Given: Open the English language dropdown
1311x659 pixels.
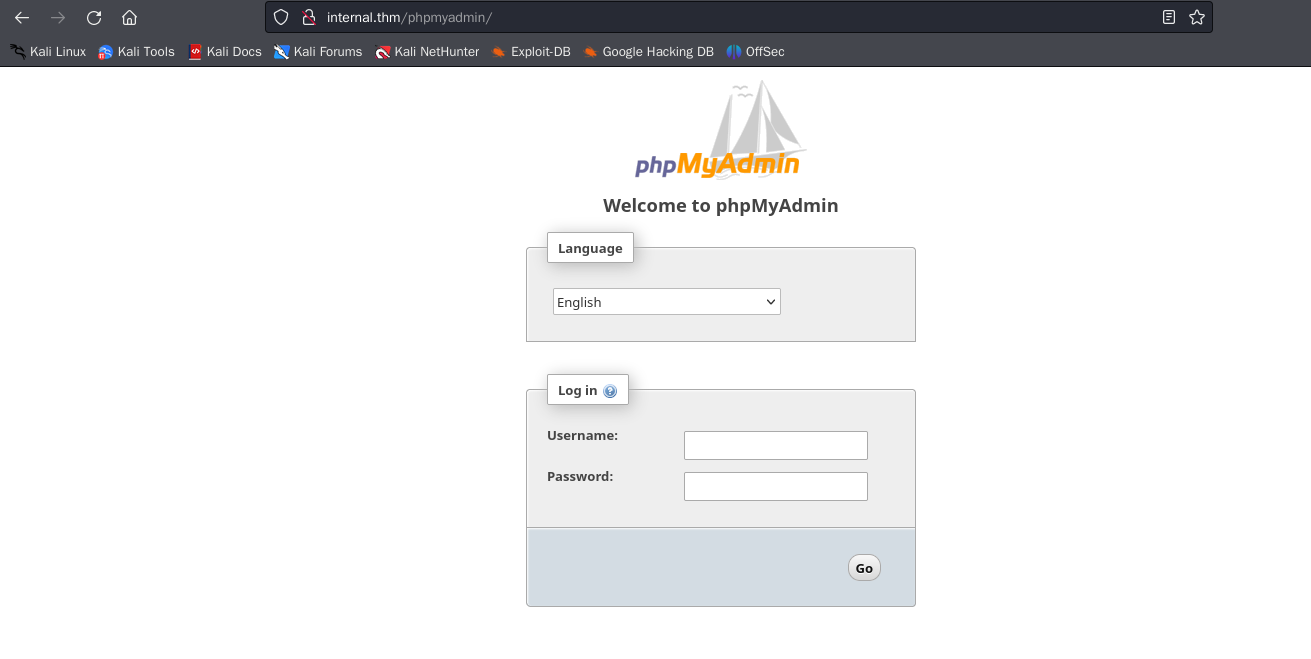Looking at the screenshot, I should pos(667,302).
